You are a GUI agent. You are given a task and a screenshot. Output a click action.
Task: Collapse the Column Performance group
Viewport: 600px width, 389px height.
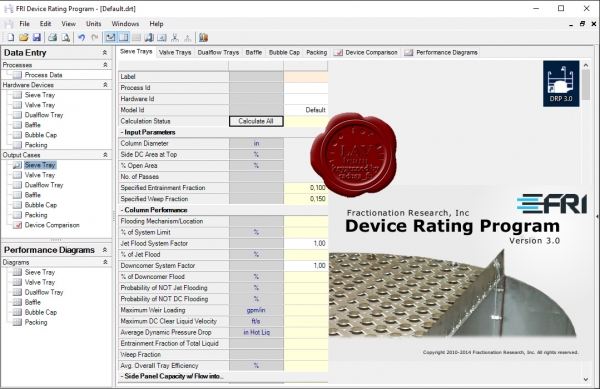(122, 210)
